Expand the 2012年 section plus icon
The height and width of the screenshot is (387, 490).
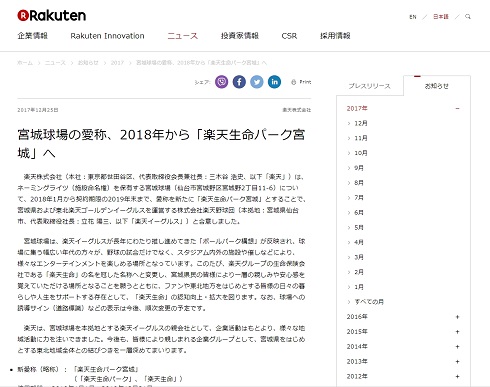click(457, 376)
